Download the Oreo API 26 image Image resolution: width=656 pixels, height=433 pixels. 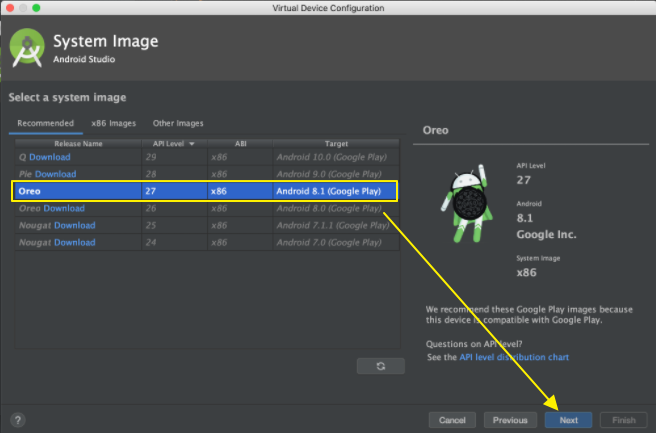[x=64, y=208]
